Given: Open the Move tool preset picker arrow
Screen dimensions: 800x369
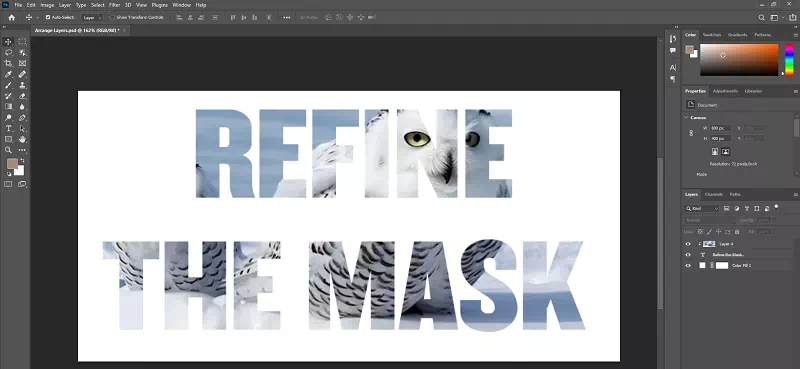Looking at the screenshot, I should pyautogui.click(x=37, y=17).
